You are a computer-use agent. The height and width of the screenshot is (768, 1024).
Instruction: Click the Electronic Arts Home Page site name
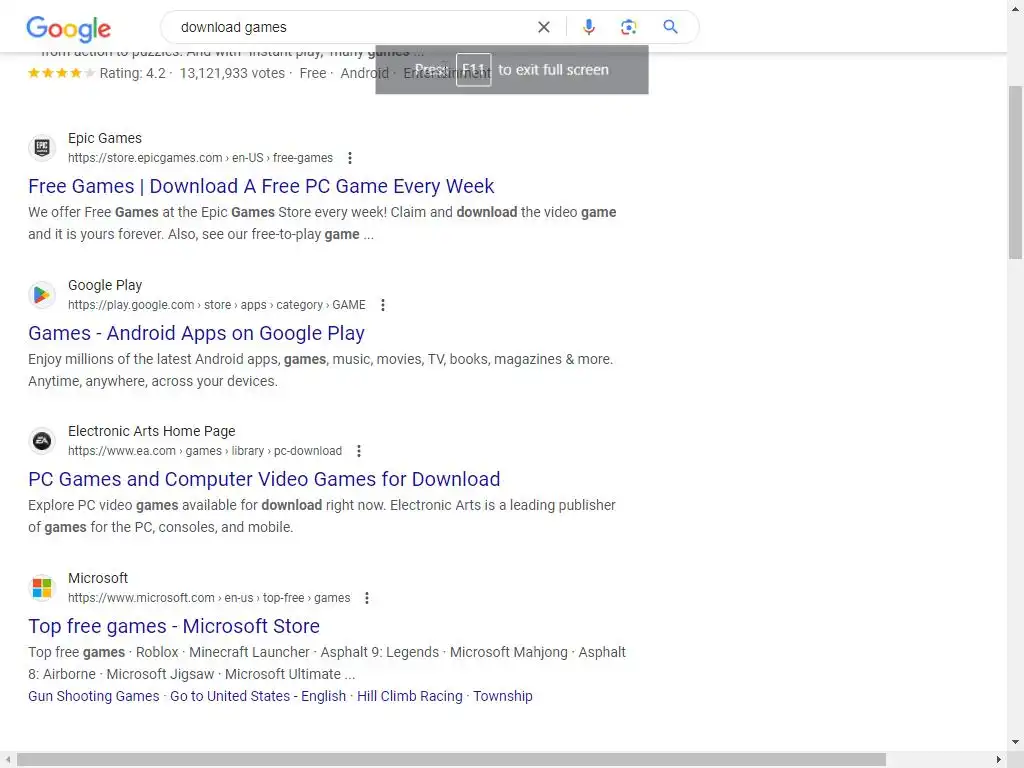pyautogui.click(x=152, y=432)
